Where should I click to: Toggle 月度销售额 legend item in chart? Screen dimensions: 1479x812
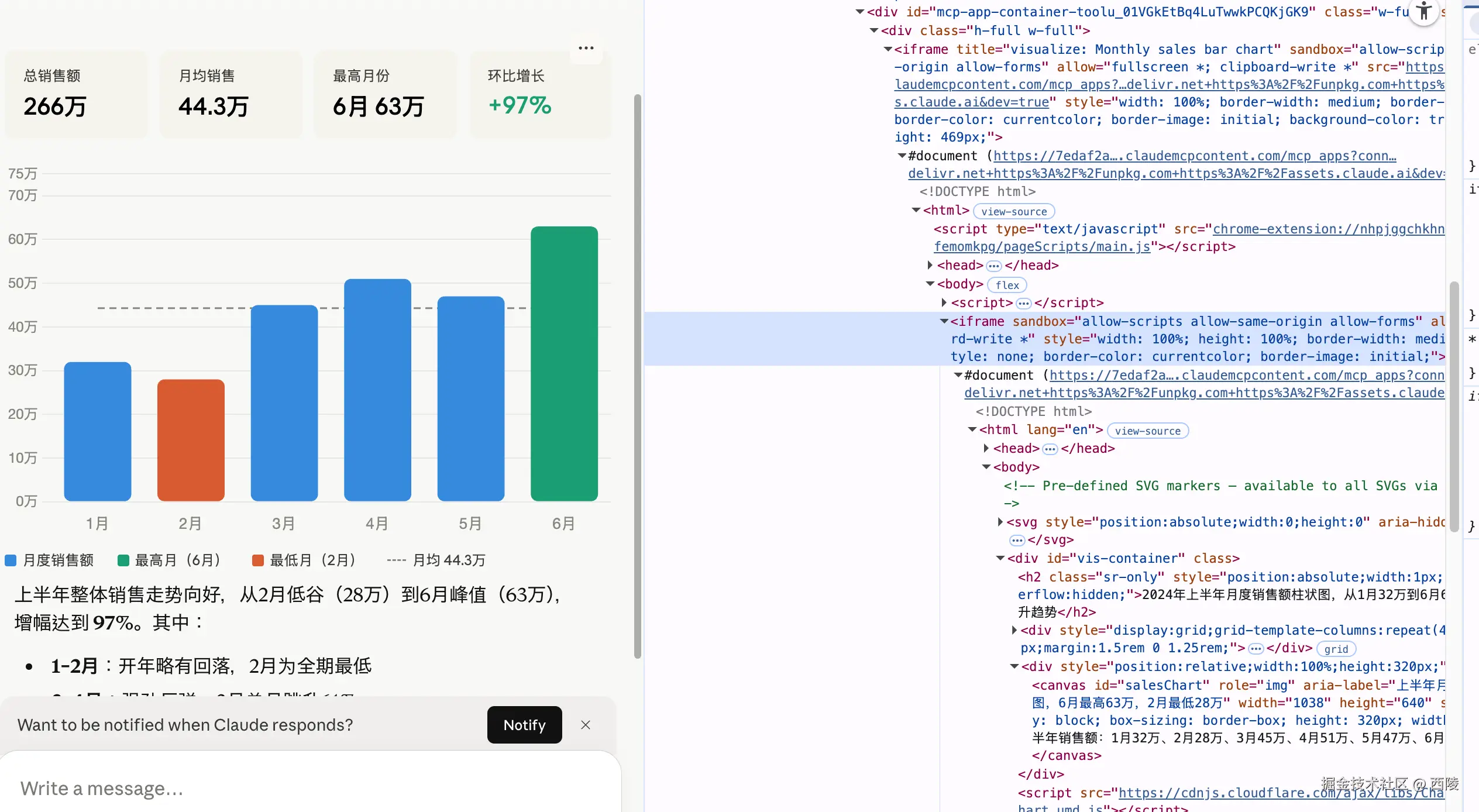pos(49,560)
